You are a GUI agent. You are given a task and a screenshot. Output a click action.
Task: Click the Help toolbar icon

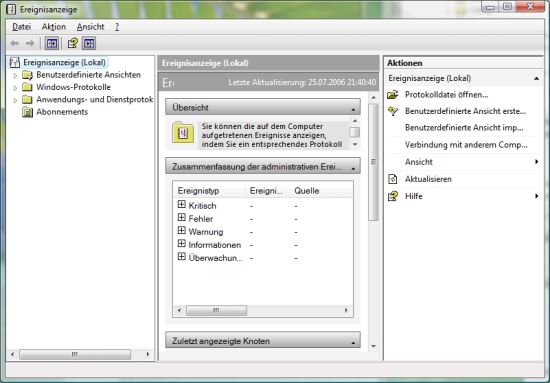73,43
